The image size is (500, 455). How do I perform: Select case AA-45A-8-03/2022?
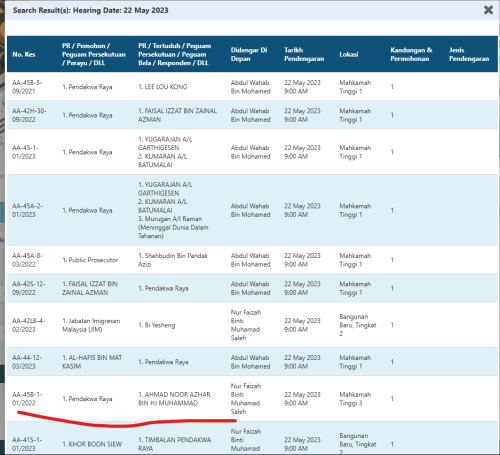tap(27, 260)
